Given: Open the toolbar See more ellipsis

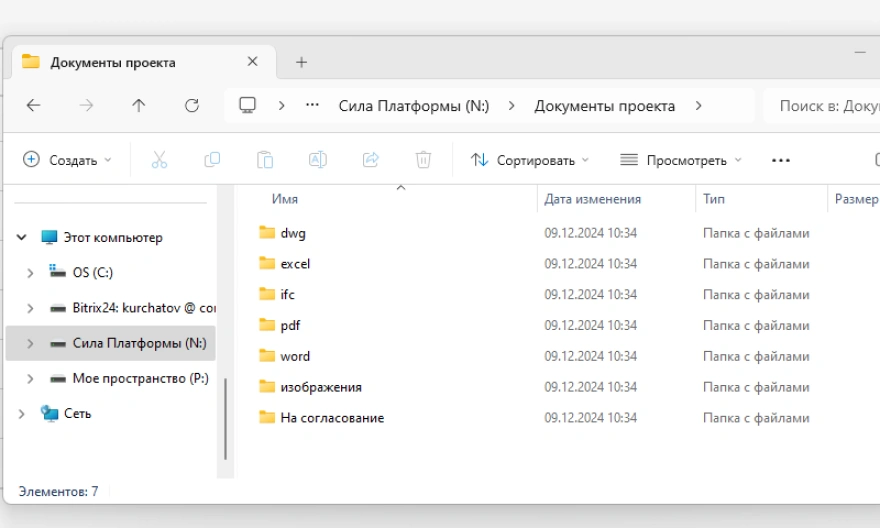Looking at the screenshot, I should (781, 160).
